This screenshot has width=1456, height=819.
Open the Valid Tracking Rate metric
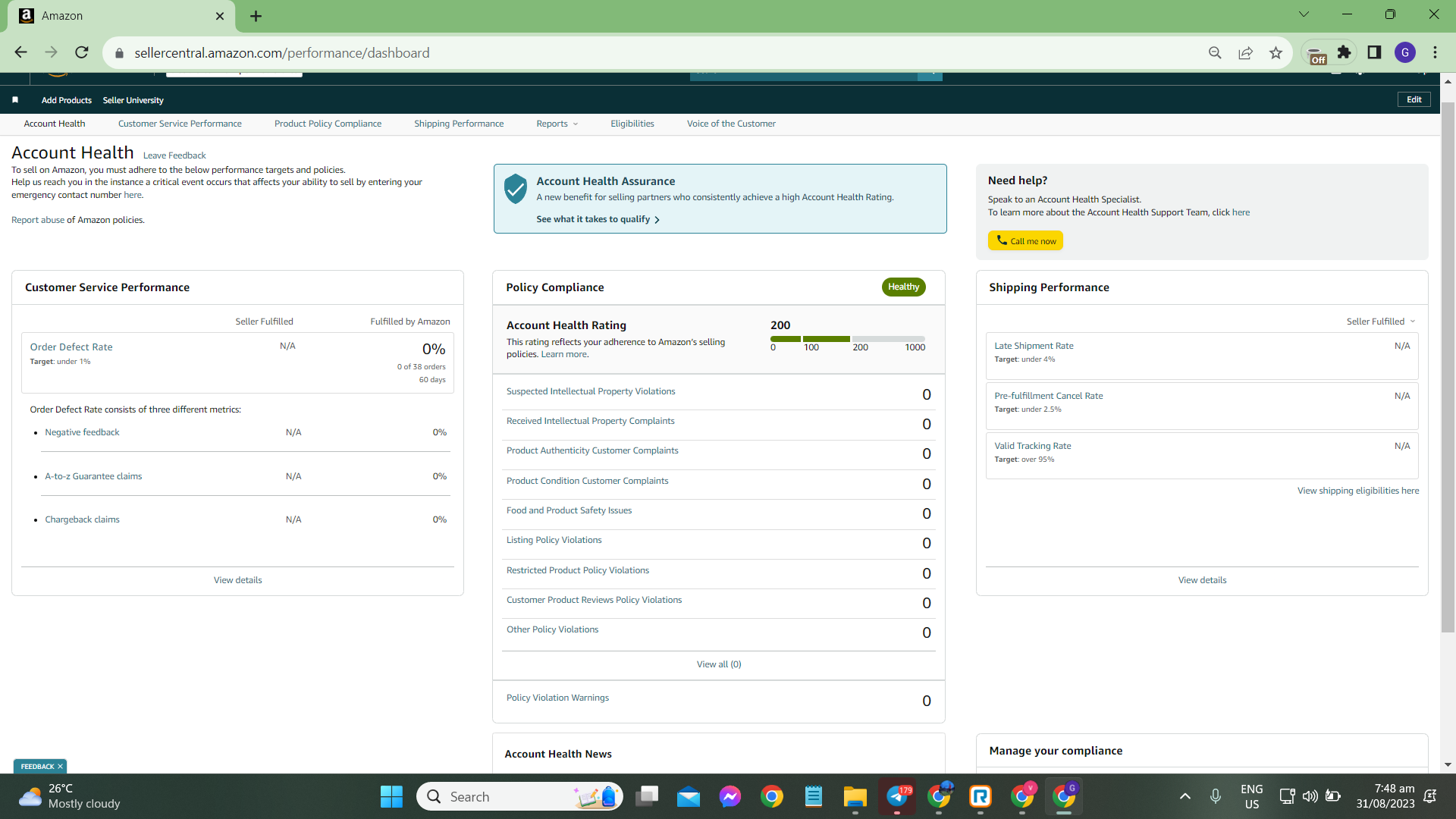pyautogui.click(x=1033, y=446)
